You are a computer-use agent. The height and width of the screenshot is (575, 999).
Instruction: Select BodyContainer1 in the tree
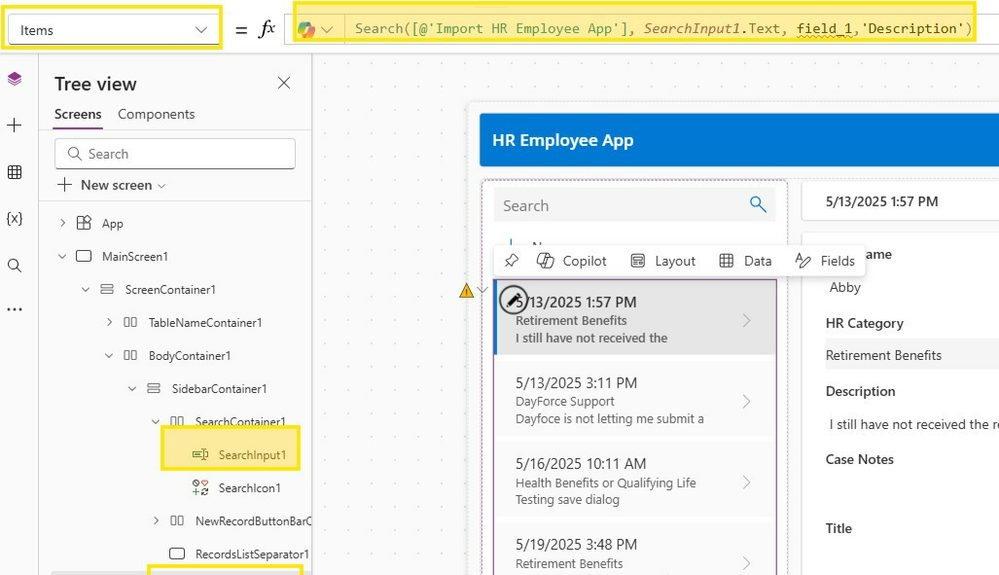pyautogui.click(x=189, y=356)
